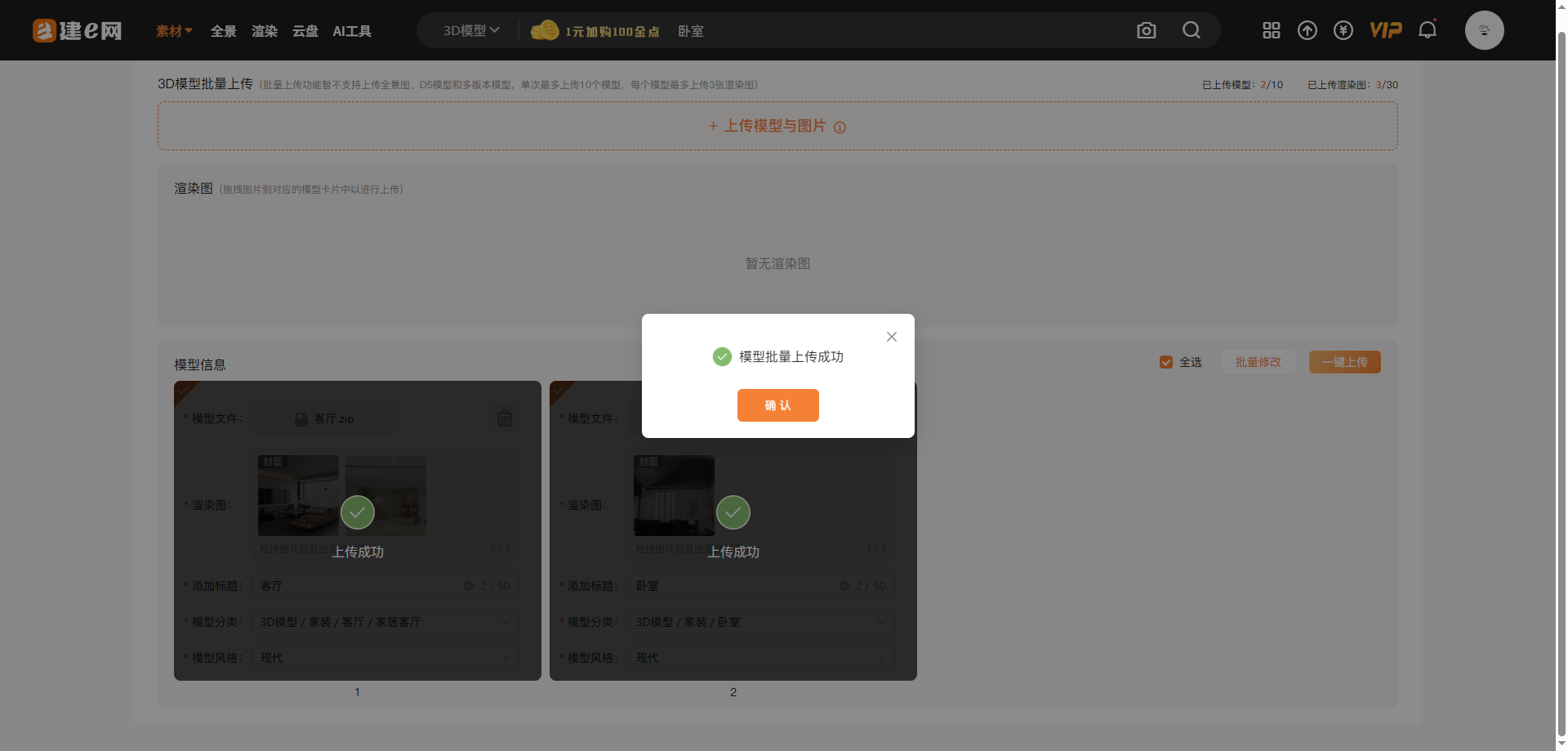The height and width of the screenshot is (751, 1568).
Task: Click the 客厅 cover render thumbnail
Action: (x=298, y=495)
